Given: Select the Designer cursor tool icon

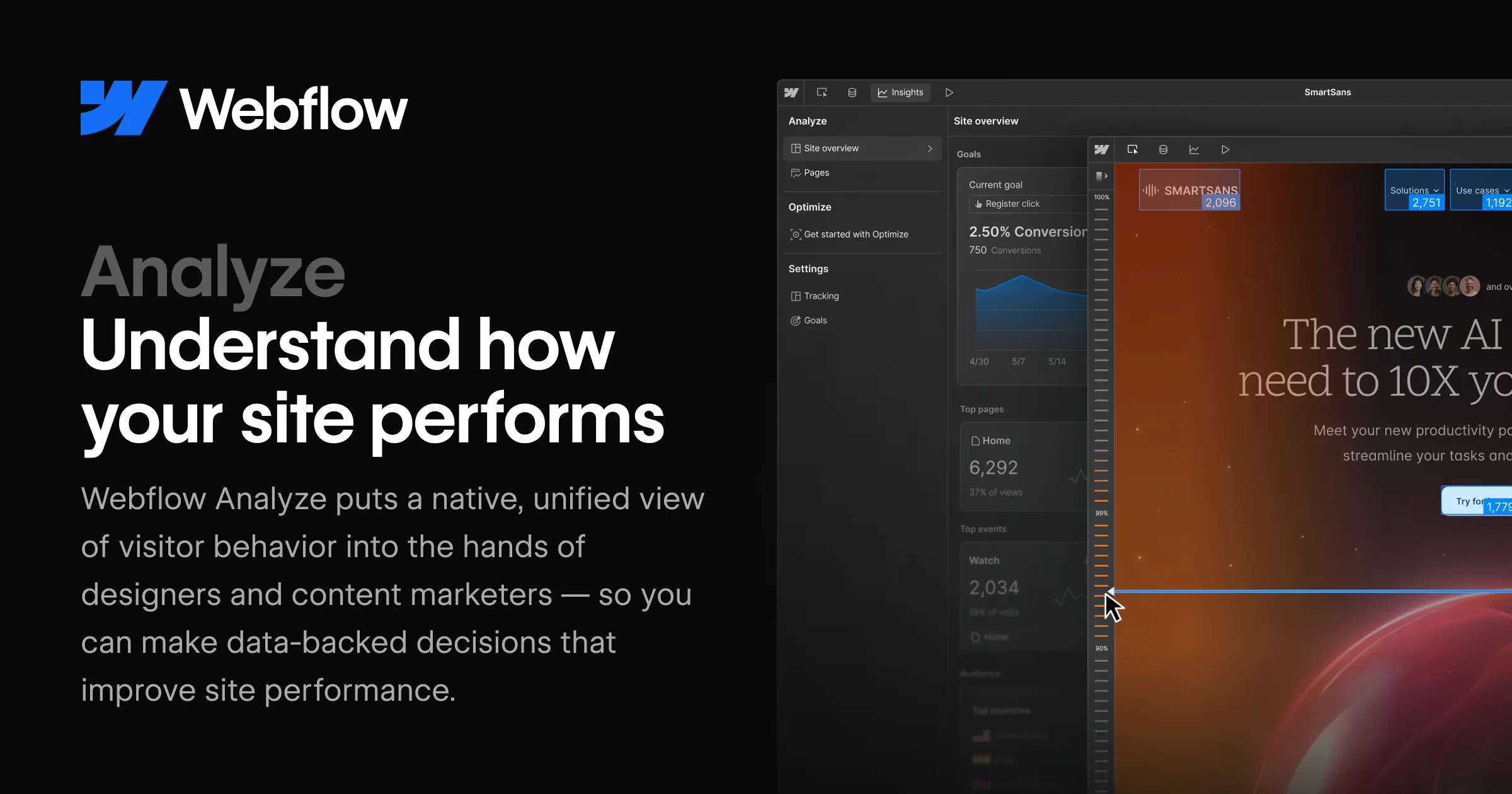Looking at the screenshot, I should pos(822,92).
